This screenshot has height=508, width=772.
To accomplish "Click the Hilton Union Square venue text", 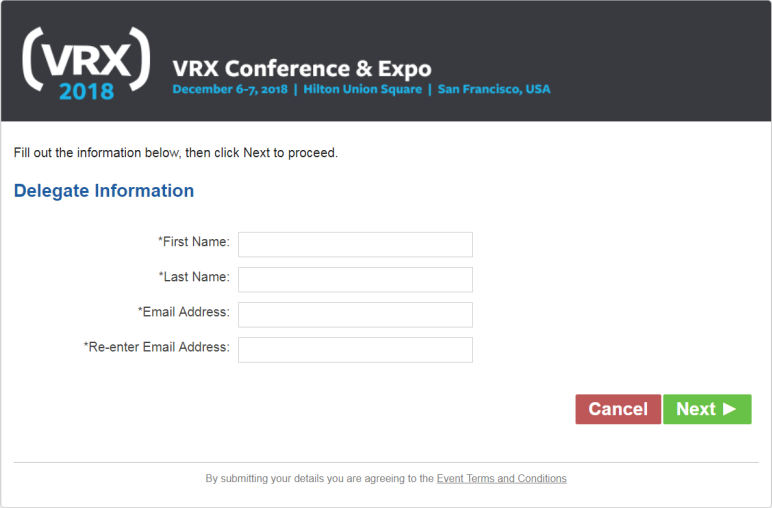I will [x=362, y=89].
